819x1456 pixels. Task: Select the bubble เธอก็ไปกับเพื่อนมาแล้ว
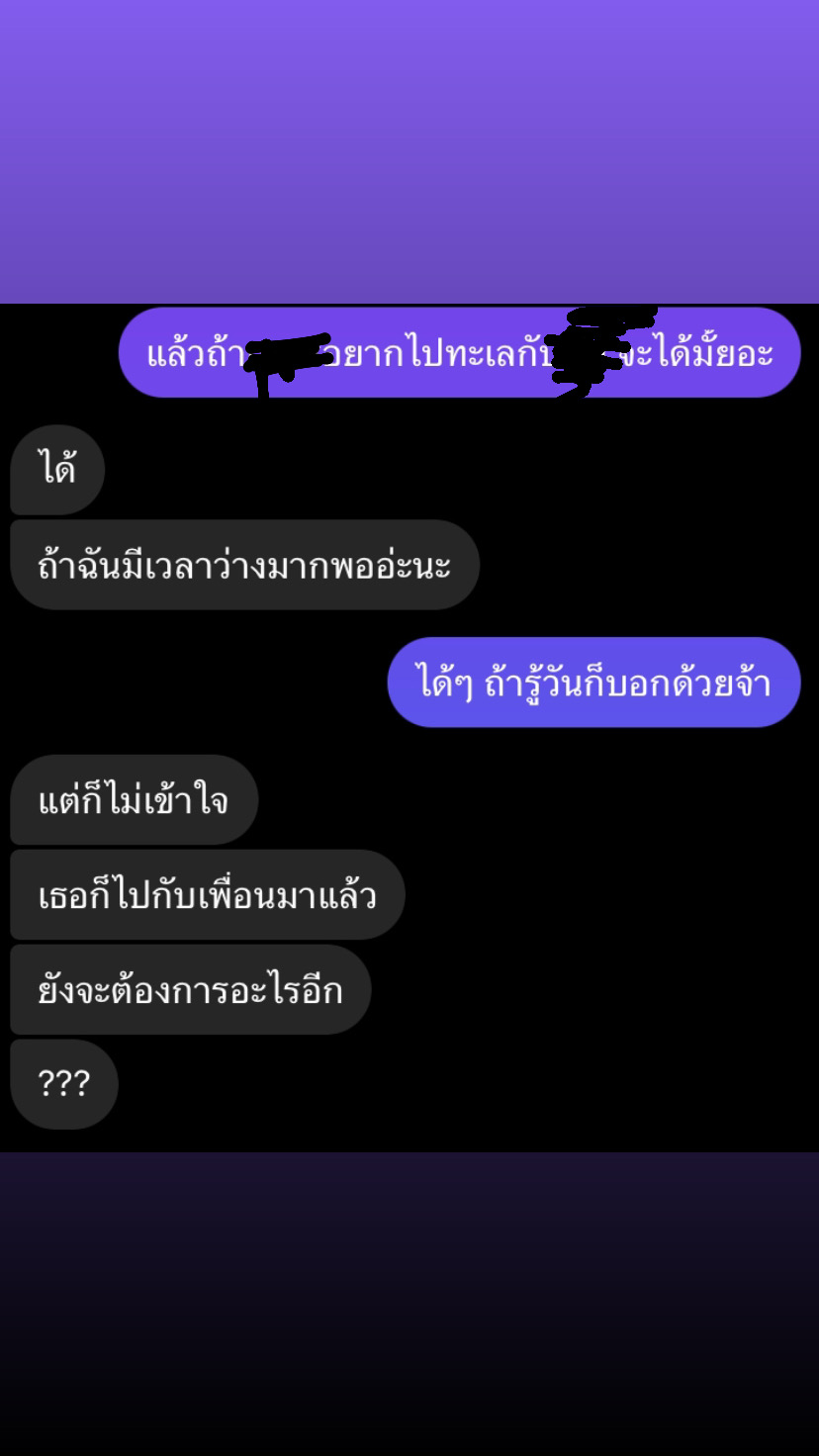click(208, 894)
